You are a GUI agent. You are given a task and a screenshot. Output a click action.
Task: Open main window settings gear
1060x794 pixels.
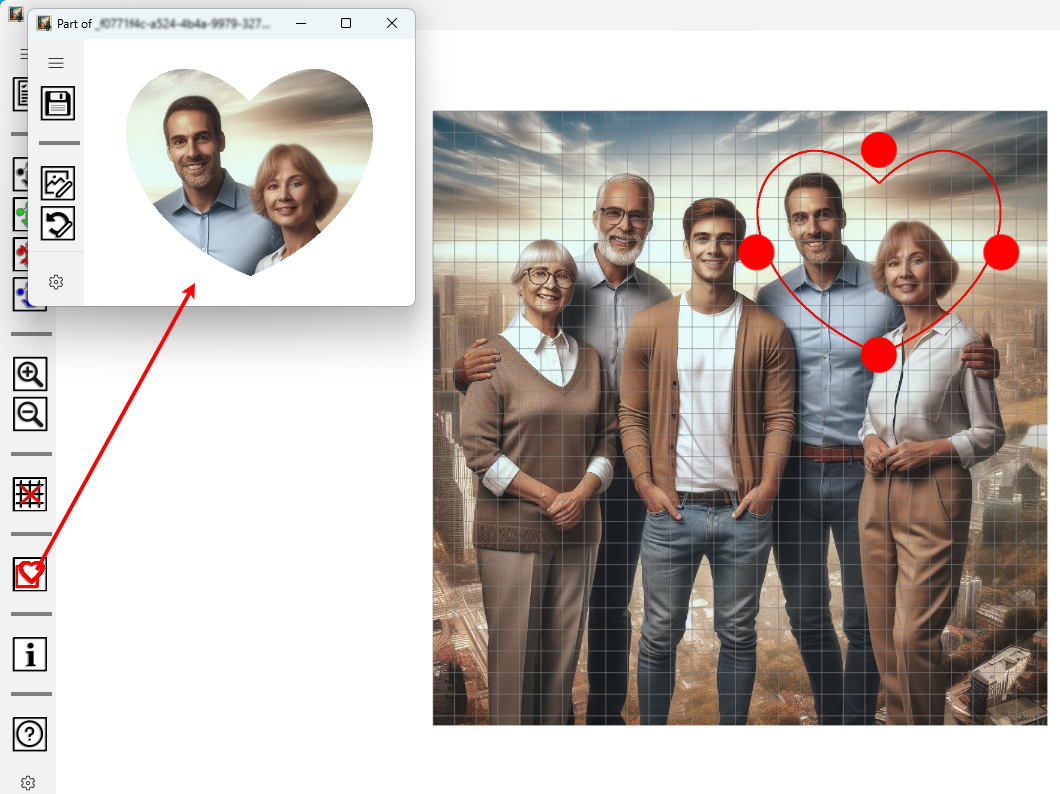28,783
